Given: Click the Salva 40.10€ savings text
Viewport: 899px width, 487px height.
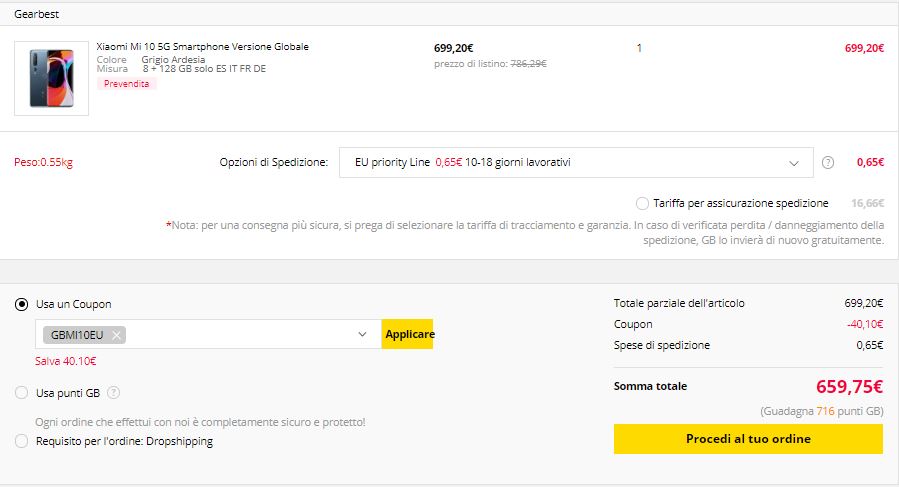Looking at the screenshot, I should pos(65,361).
